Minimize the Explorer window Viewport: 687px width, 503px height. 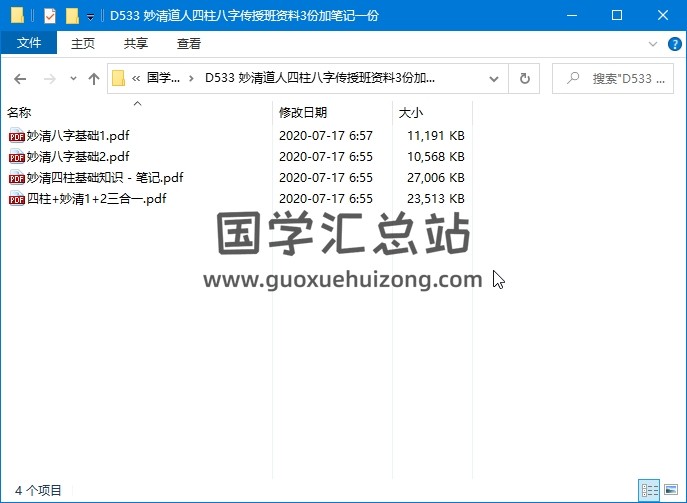(x=571, y=15)
